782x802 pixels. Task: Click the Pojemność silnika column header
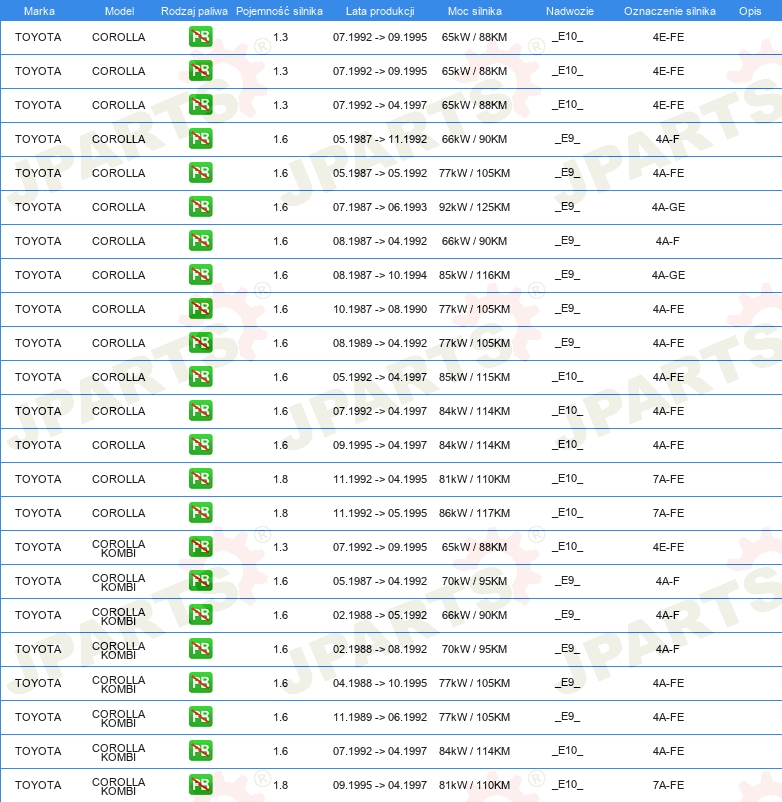[279, 11]
